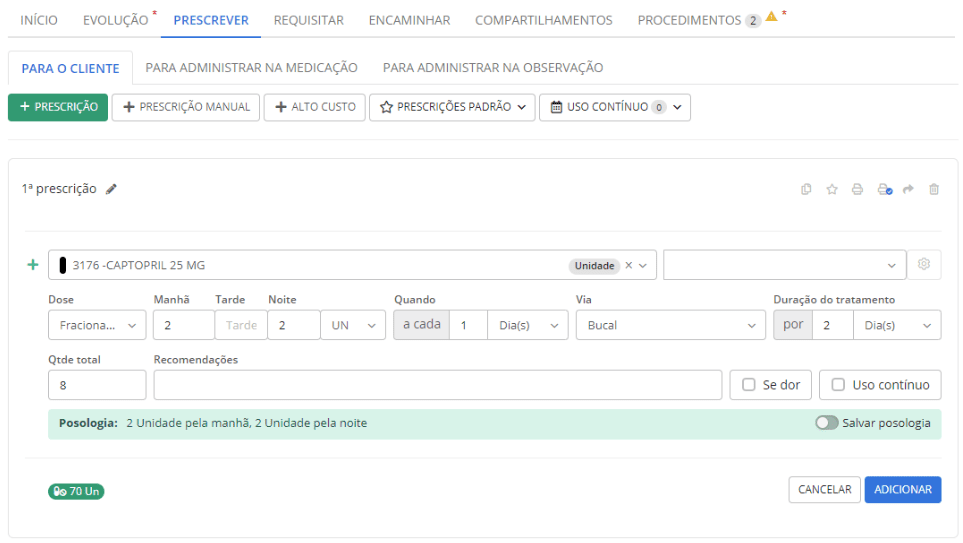Change the Quando Dia(s) frequency dropdown

(528, 325)
